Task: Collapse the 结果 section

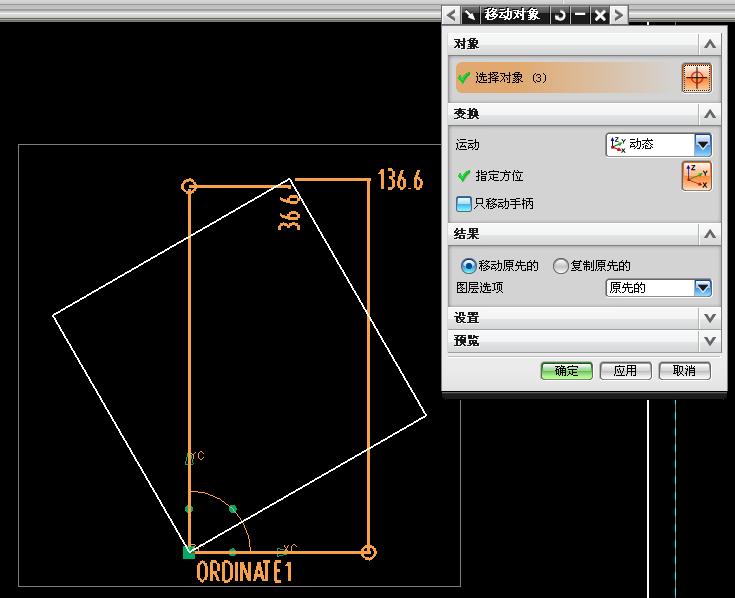Action: pos(710,234)
